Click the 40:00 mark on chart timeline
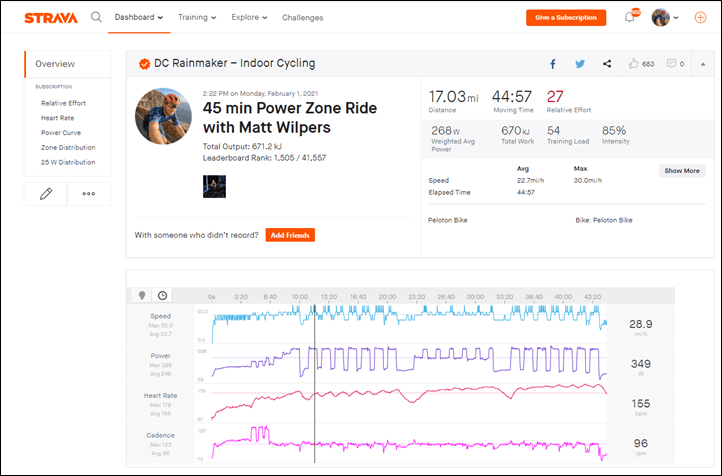This screenshot has height=476, width=722. click(563, 296)
